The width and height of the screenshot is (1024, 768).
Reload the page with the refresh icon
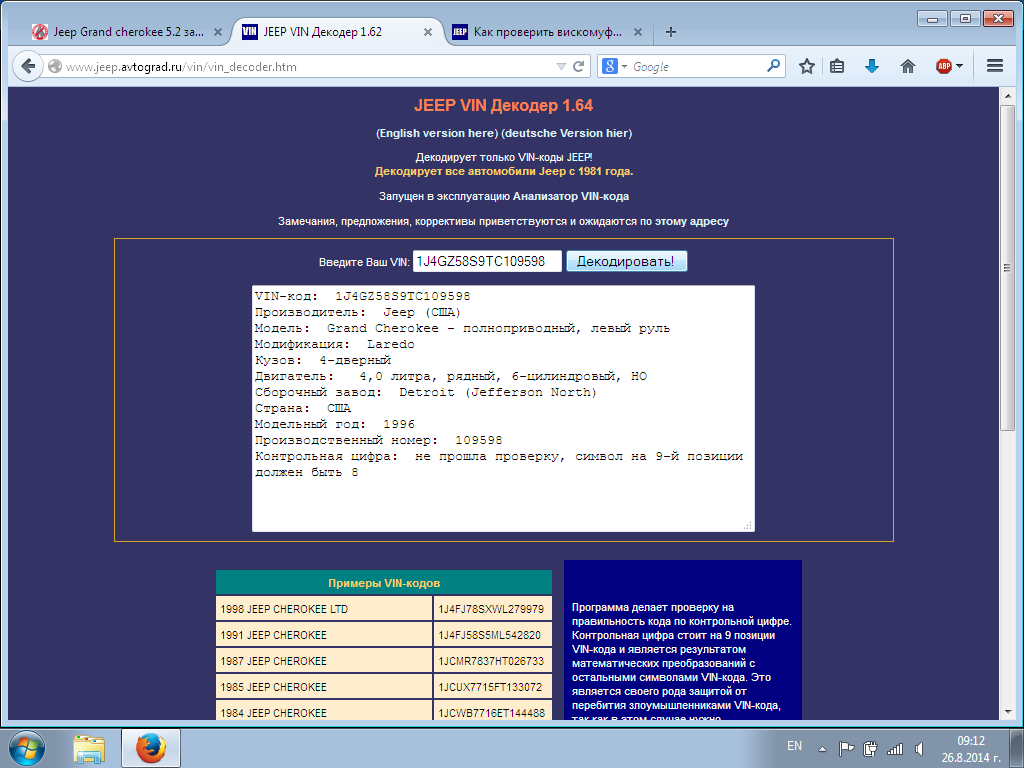coord(579,67)
